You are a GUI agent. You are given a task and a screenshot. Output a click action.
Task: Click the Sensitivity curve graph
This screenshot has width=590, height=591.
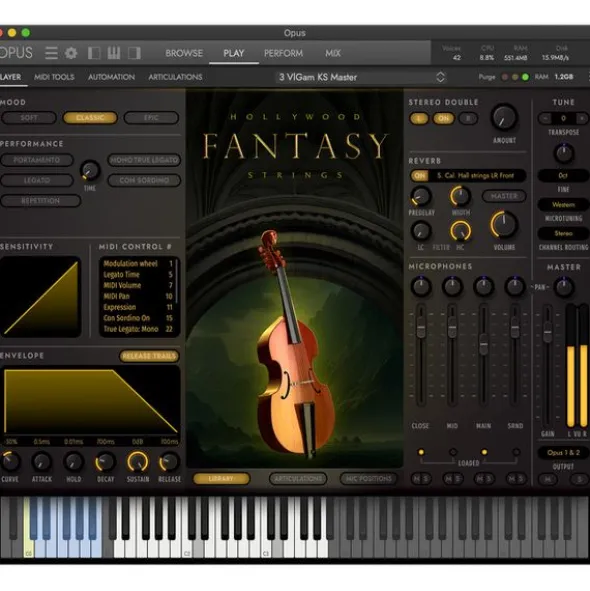[40, 297]
